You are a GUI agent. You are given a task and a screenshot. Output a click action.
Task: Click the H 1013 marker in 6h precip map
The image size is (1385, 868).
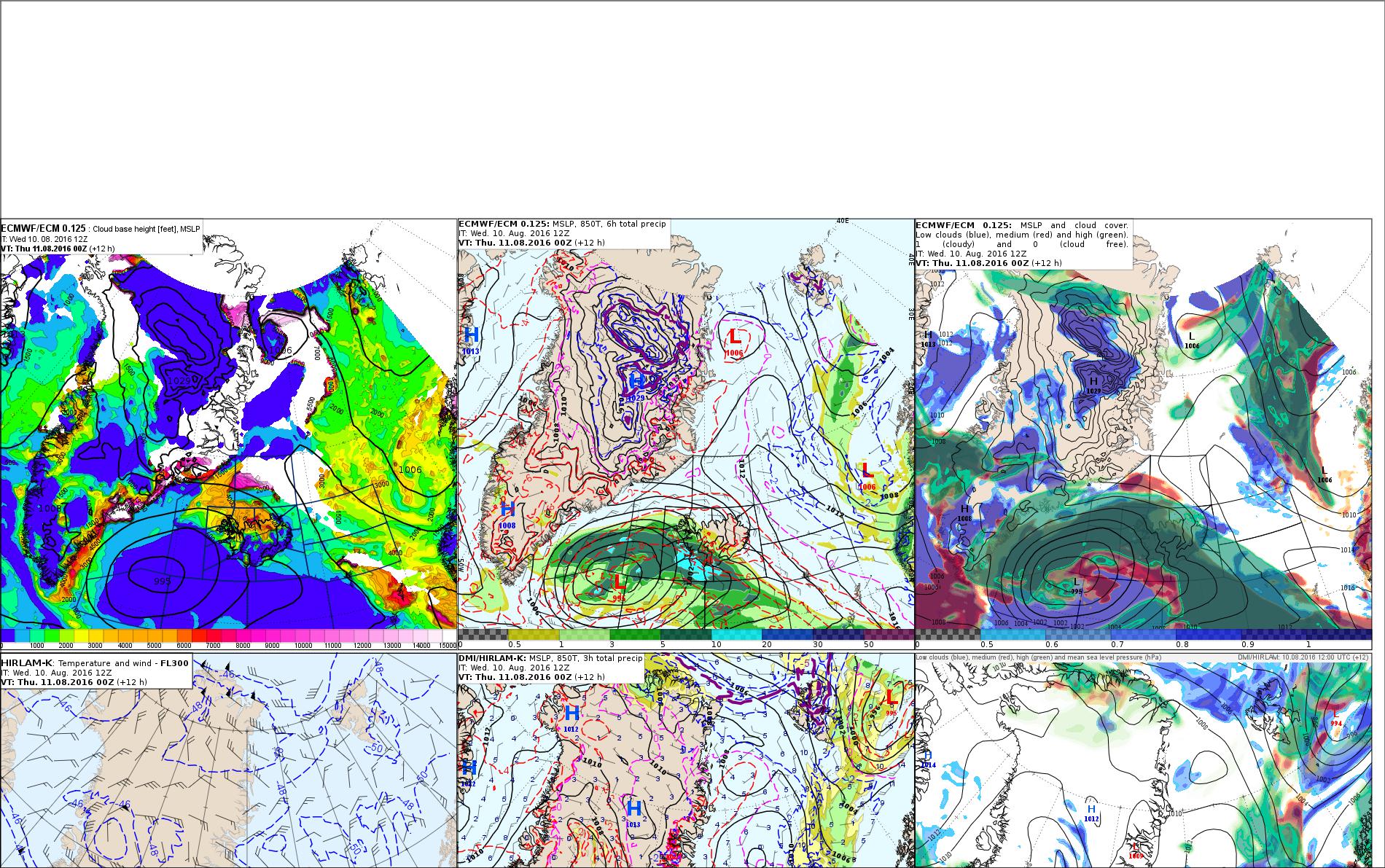point(471,340)
